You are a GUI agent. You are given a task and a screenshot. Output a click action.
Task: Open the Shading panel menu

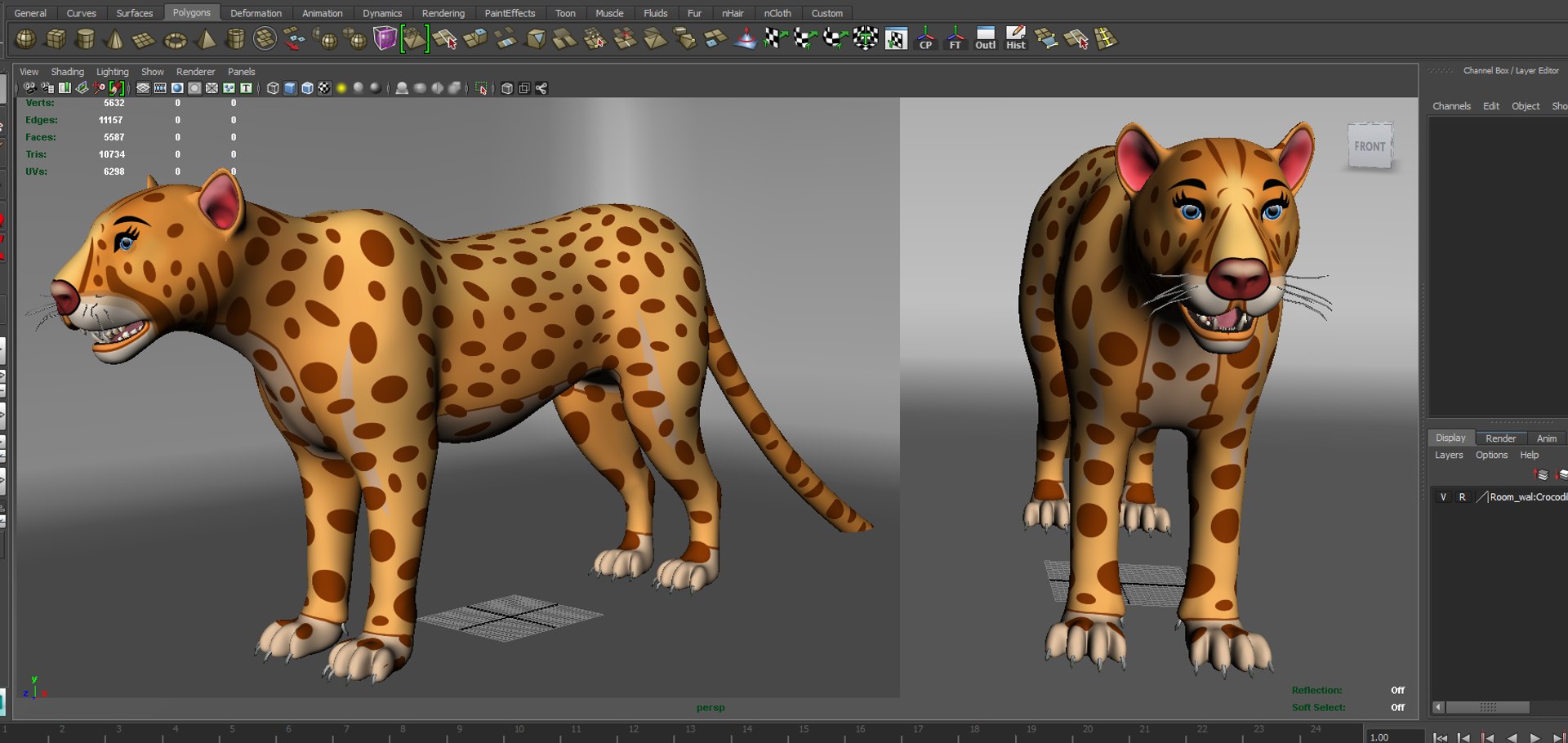(x=67, y=72)
